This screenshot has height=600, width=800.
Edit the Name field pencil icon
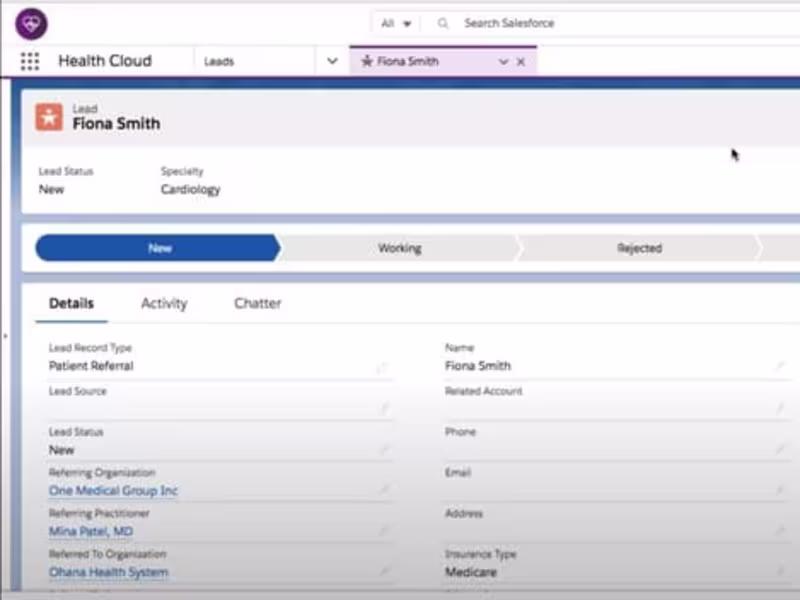pyautogui.click(x=780, y=367)
